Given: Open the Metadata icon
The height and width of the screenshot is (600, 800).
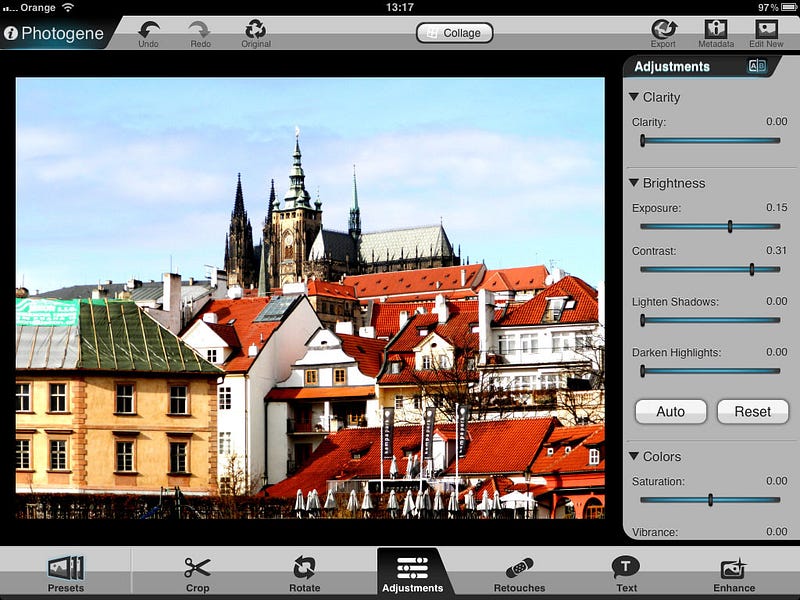Looking at the screenshot, I should point(716,29).
